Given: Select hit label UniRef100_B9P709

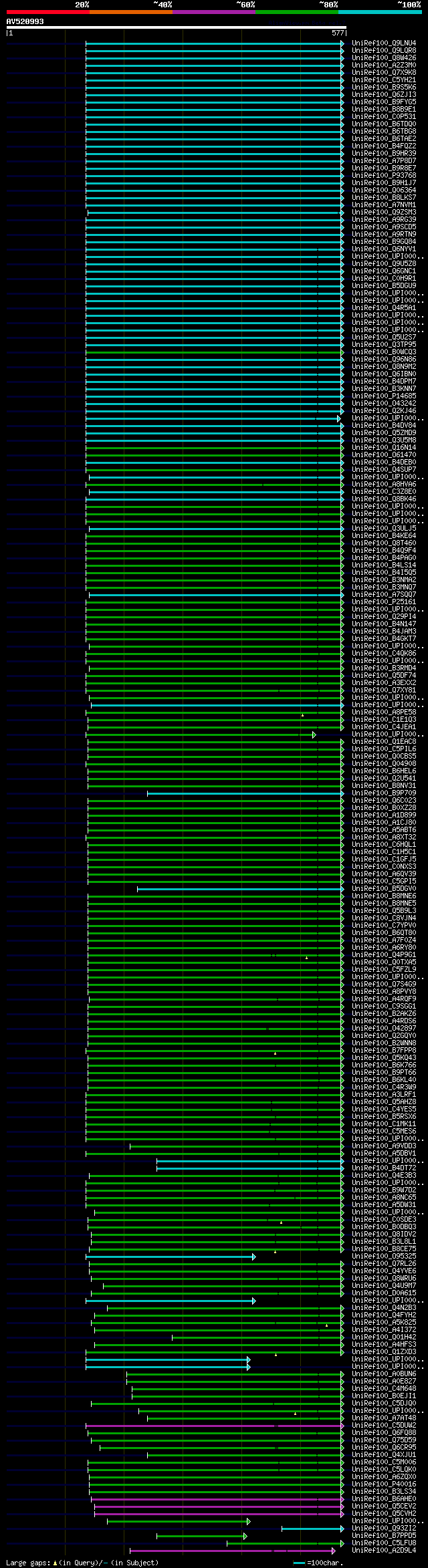Looking at the screenshot, I should click(384, 793).
